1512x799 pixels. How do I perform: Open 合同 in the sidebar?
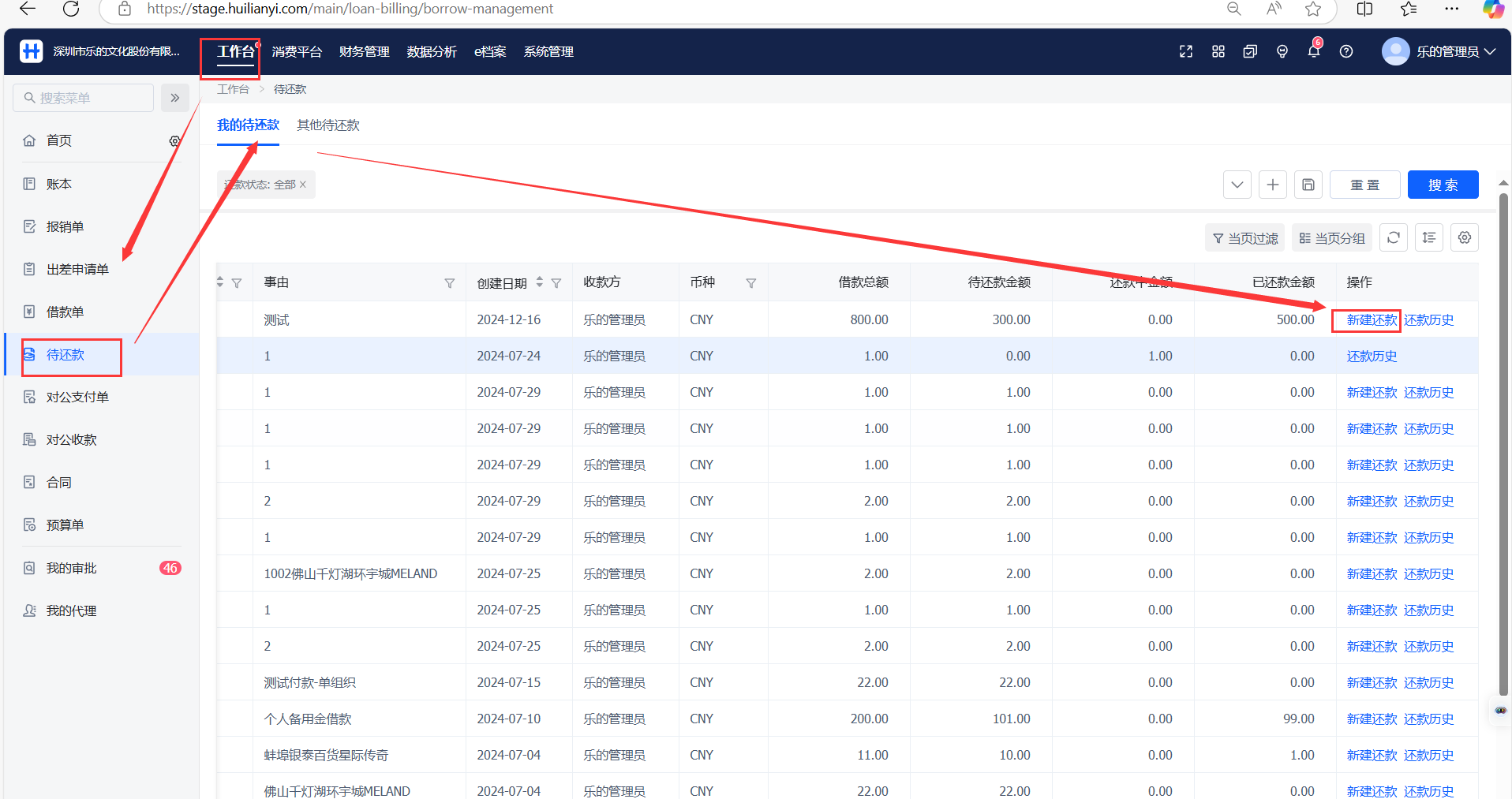coord(59,482)
